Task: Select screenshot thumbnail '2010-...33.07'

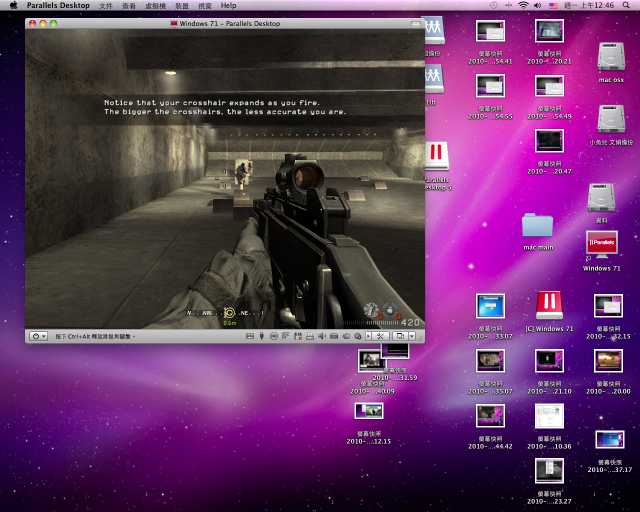Action: click(490, 306)
